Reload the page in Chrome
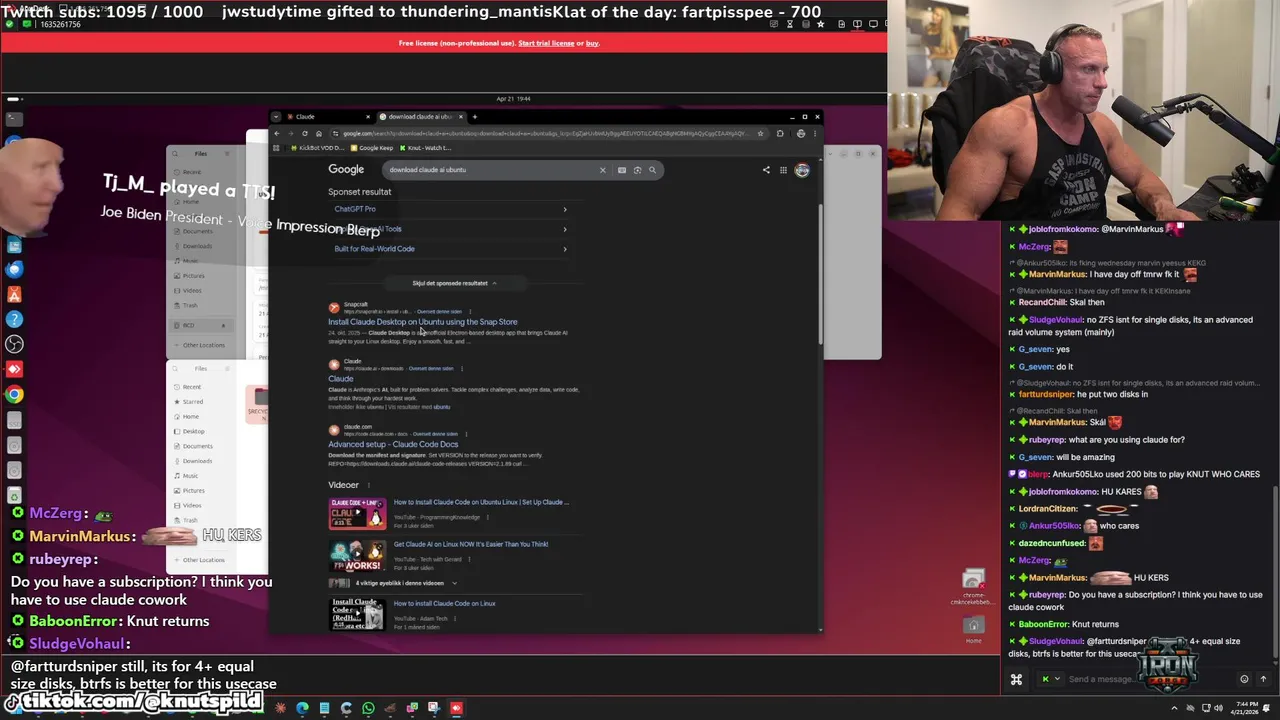1280x720 pixels. (305, 133)
